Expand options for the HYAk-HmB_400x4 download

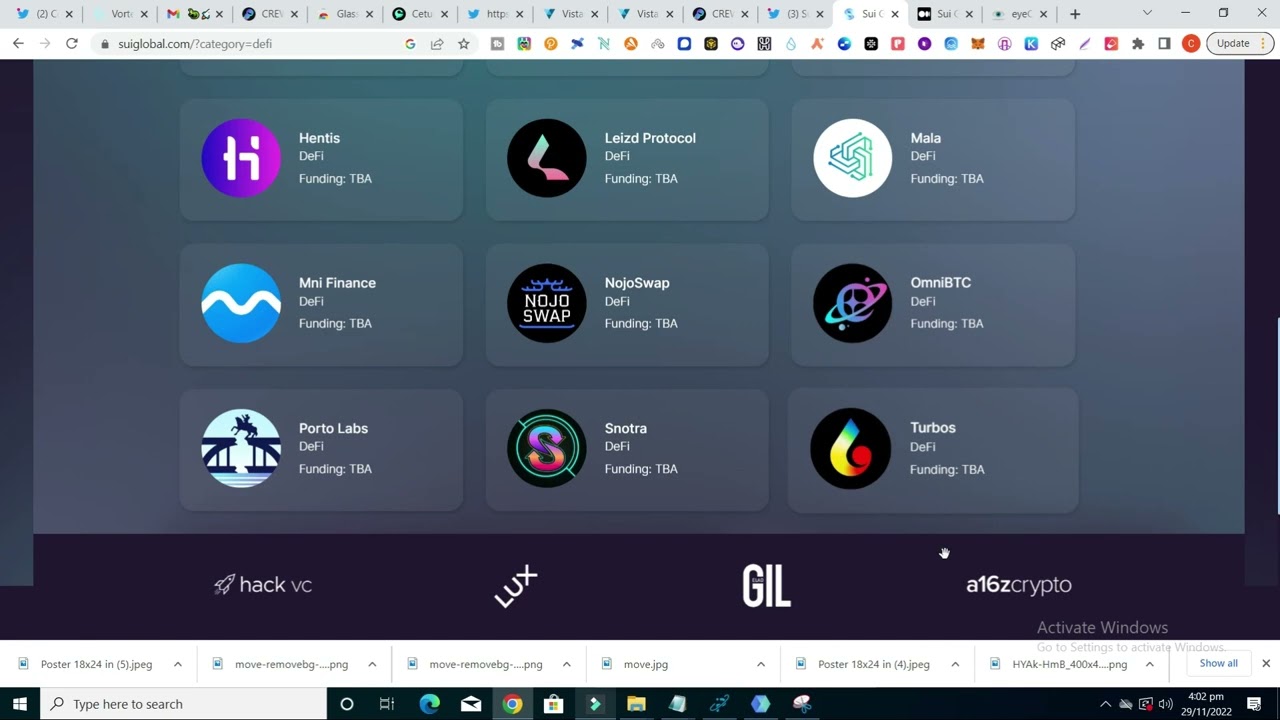[1149, 664]
